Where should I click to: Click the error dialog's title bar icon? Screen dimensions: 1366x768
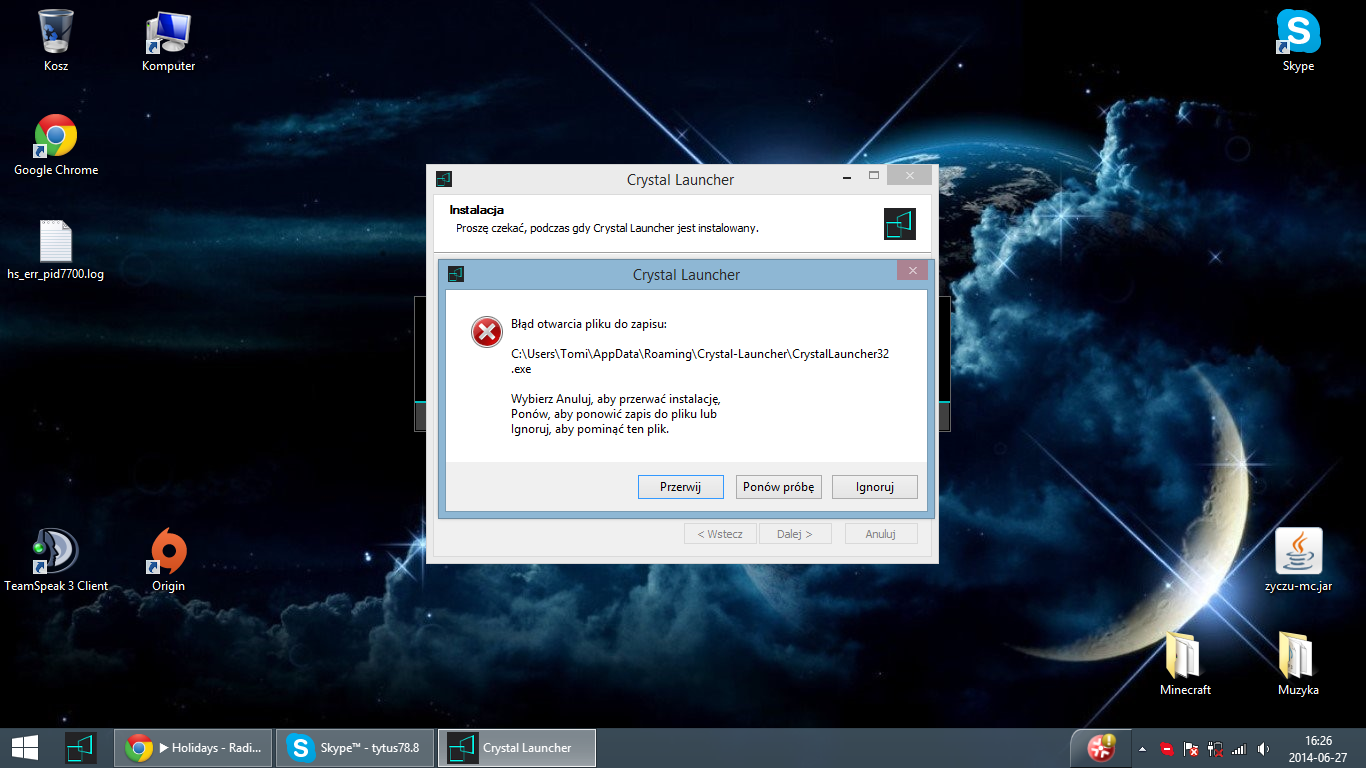point(456,274)
